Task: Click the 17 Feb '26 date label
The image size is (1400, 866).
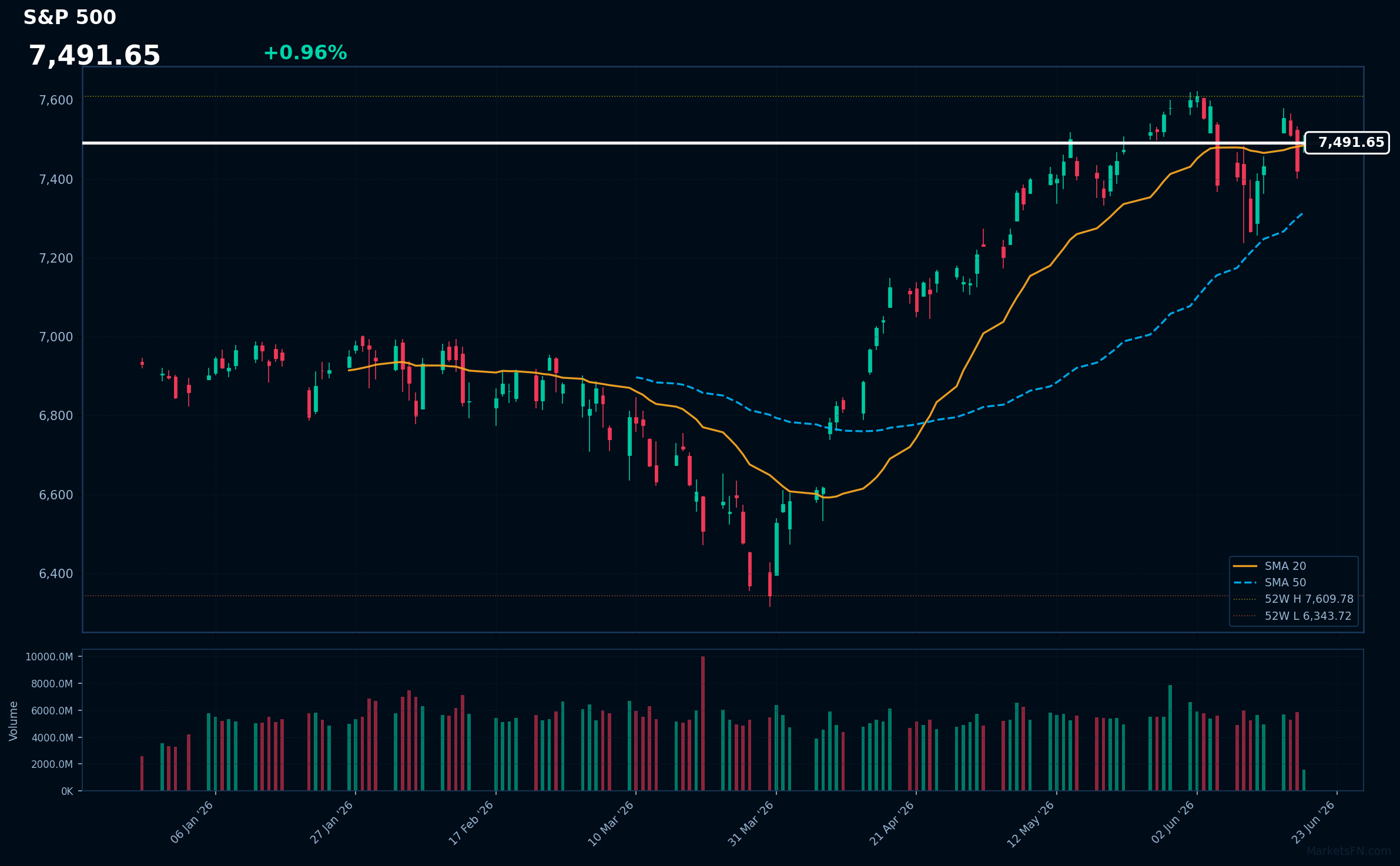Action: [471, 823]
